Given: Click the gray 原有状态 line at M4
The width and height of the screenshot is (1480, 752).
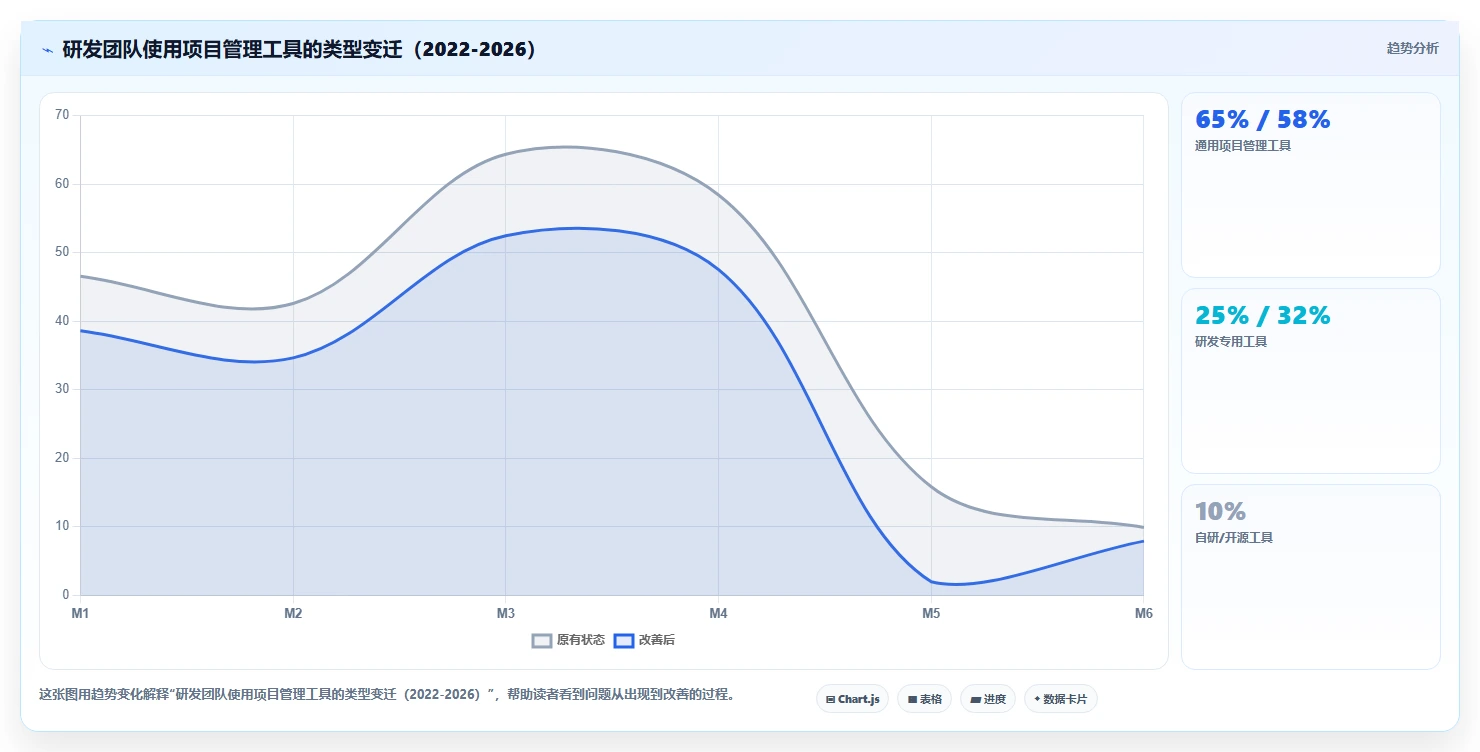Looking at the screenshot, I should (718, 194).
